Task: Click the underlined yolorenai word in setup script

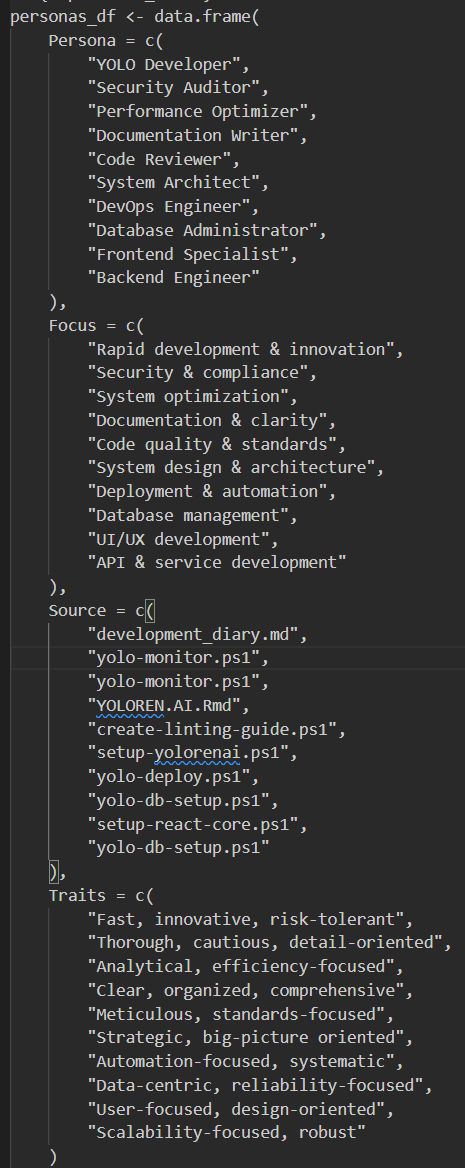Action: click(x=197, y=753)
